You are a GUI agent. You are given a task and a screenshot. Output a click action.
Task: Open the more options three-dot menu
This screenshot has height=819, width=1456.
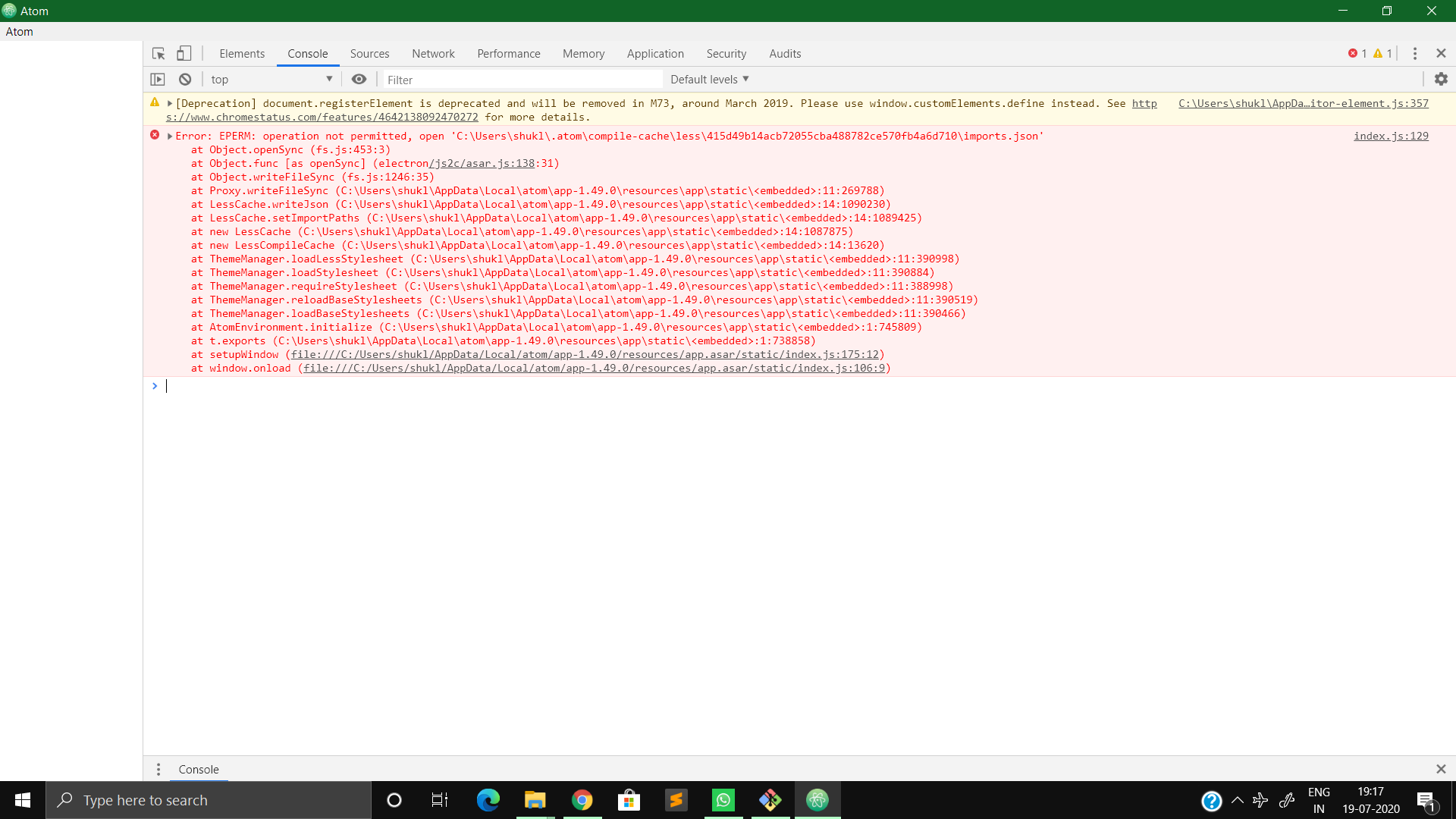1414,53
